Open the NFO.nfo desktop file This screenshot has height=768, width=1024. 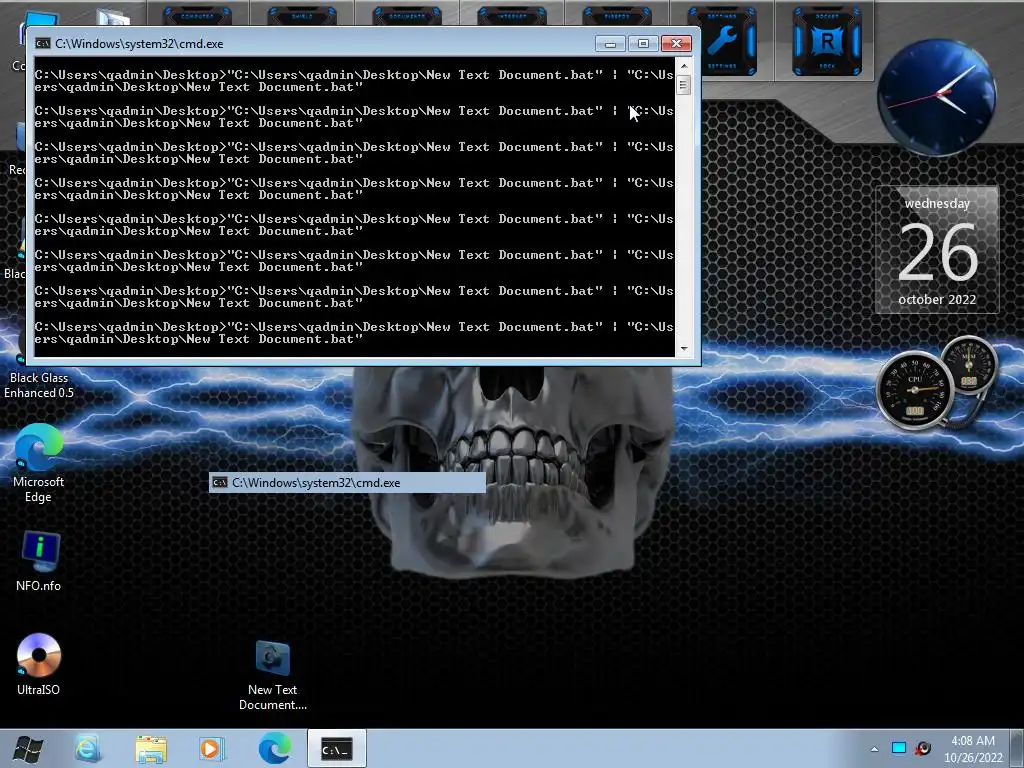click(x=39, y=560)
